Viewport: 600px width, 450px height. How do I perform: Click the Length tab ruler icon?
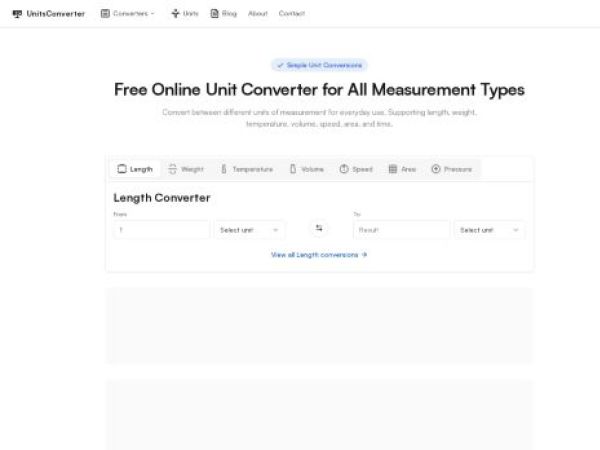(122, 169)
